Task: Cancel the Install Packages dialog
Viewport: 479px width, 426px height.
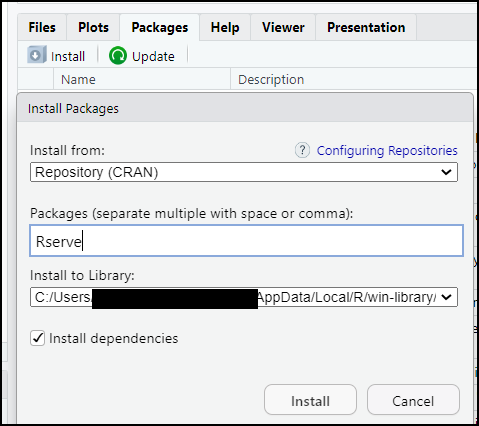Action: pos(413,400)
